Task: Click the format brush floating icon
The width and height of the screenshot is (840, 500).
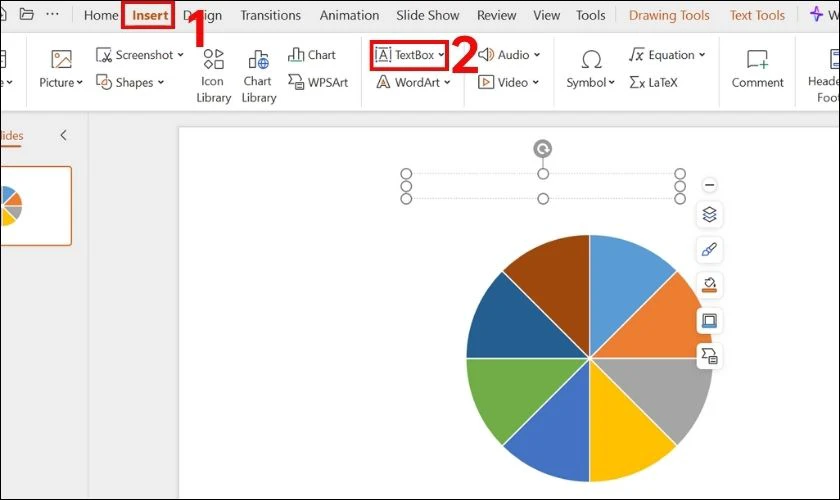Action: (x=709, y=250)
